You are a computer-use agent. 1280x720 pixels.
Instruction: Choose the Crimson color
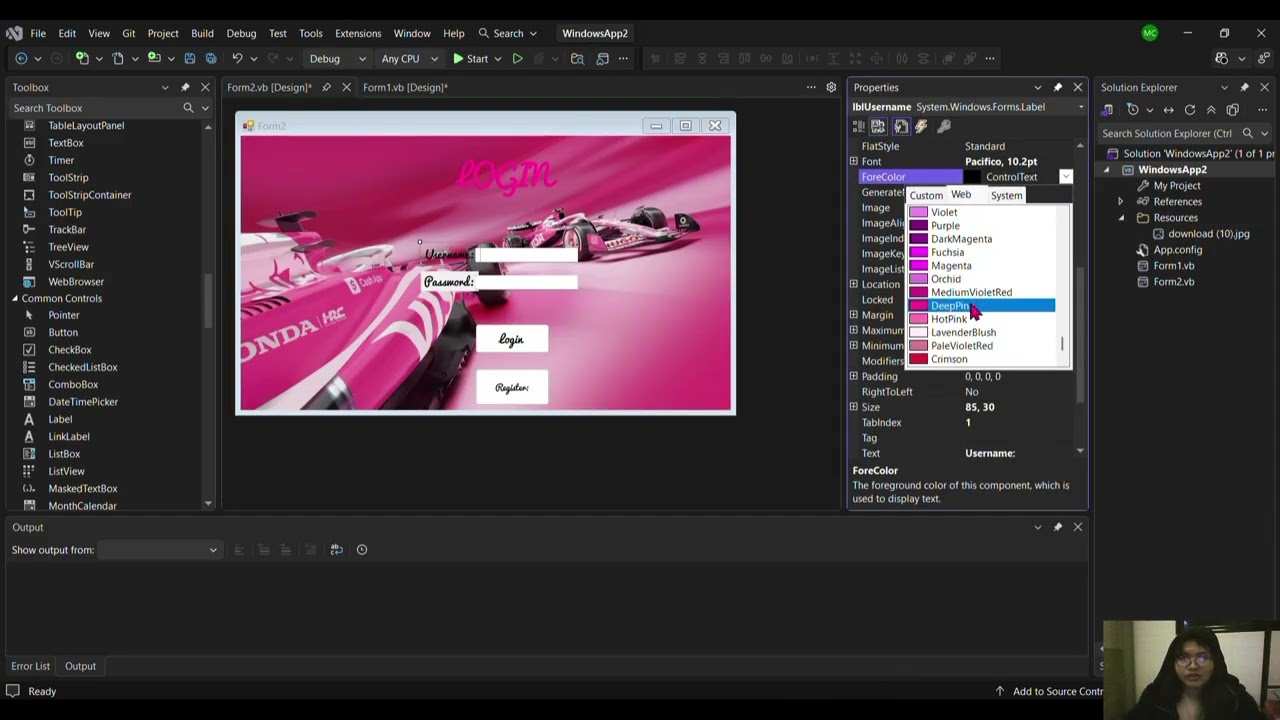click(x=980, y=359)
